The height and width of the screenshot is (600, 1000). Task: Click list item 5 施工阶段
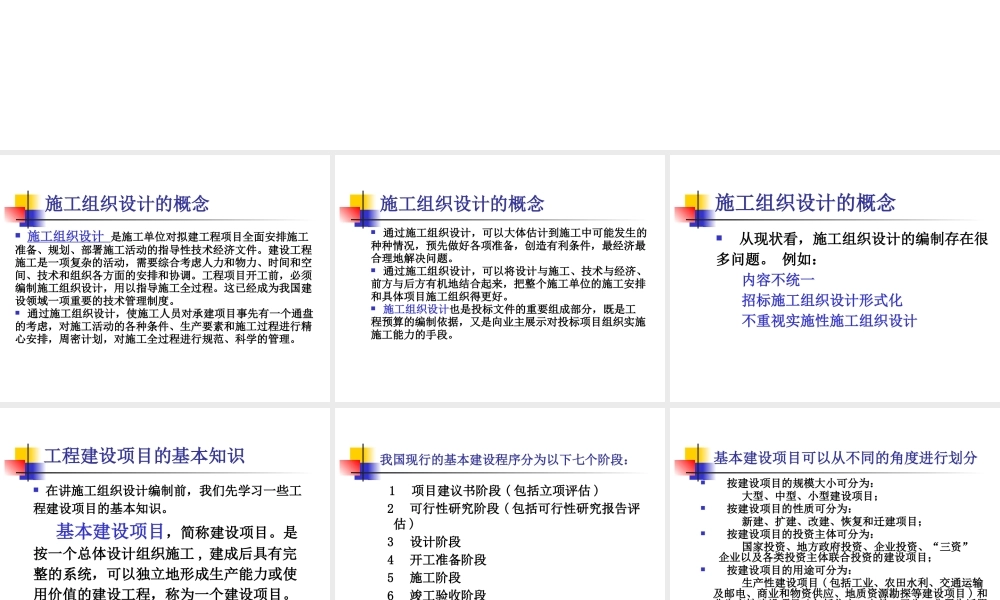point(423,577)
